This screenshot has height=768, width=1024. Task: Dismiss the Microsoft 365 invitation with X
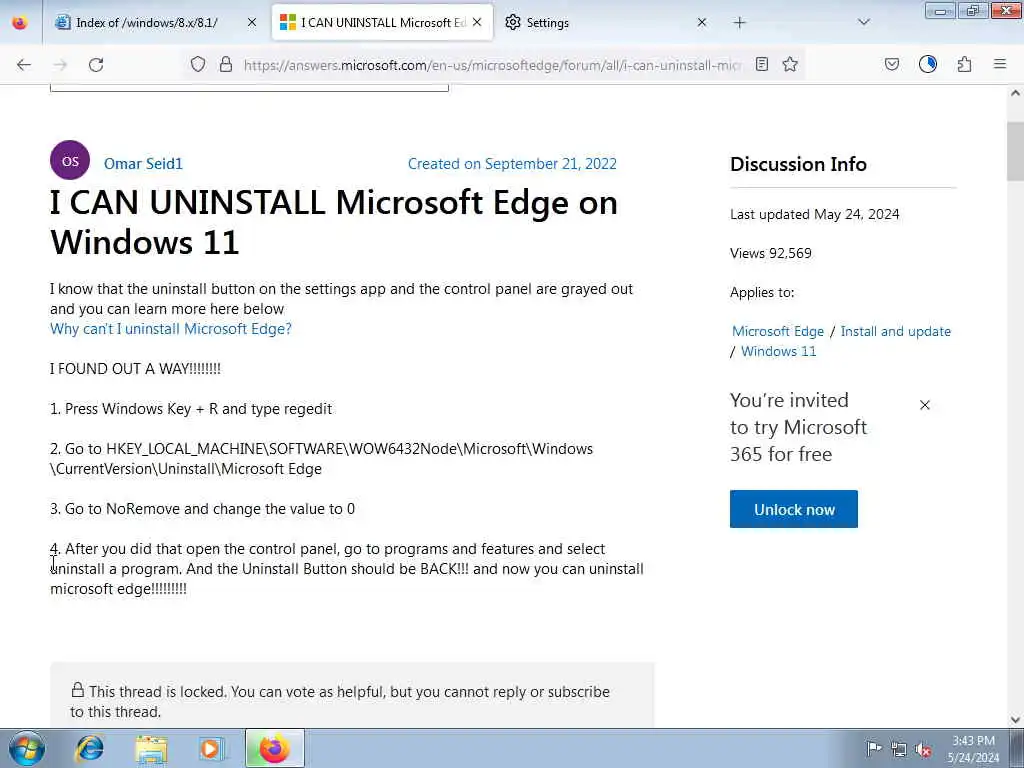pos(925,405)
